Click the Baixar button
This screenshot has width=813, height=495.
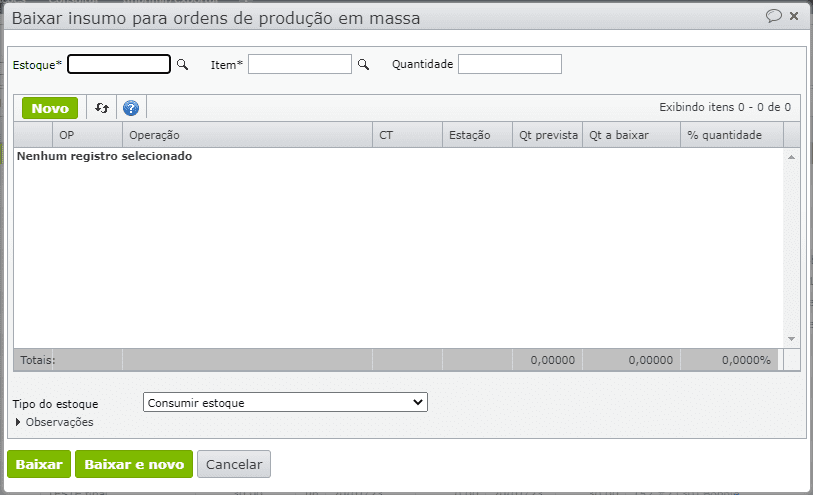pos(39,464)
